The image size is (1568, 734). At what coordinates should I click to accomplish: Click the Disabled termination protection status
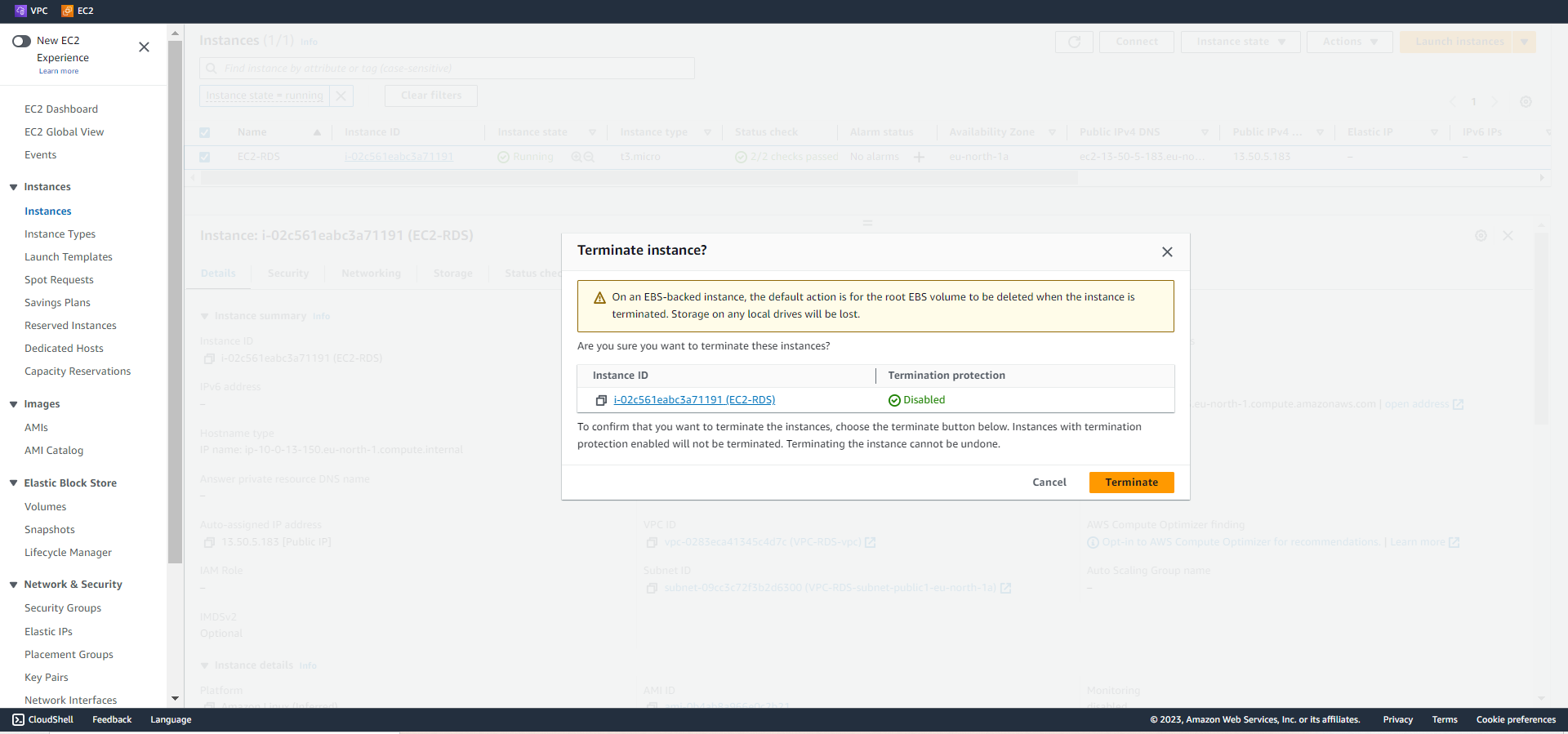point(917,400)
